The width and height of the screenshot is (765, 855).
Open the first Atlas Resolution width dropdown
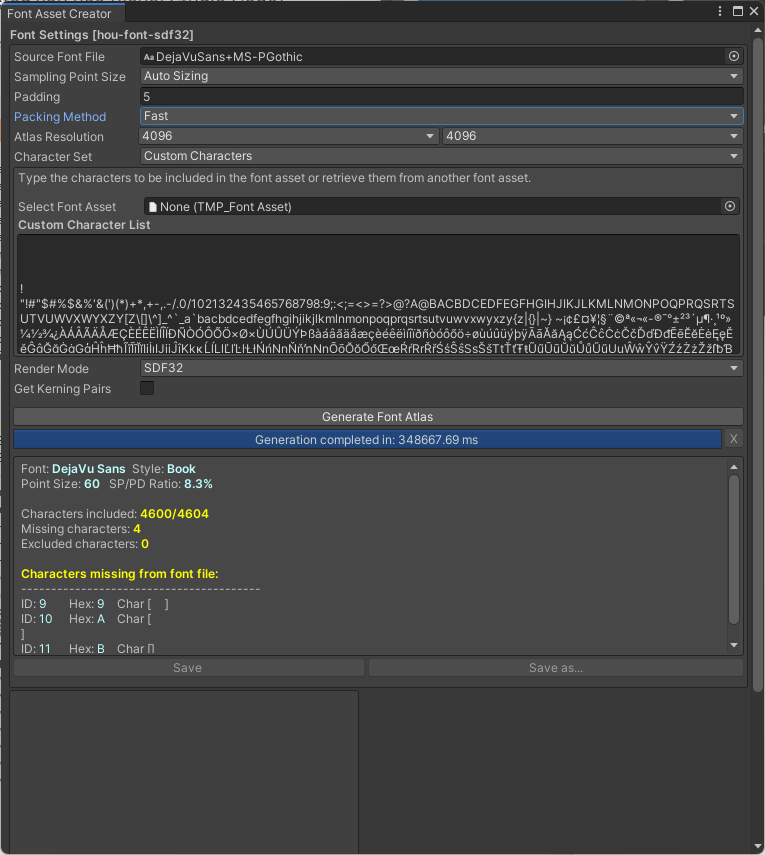tap(290, 136)
